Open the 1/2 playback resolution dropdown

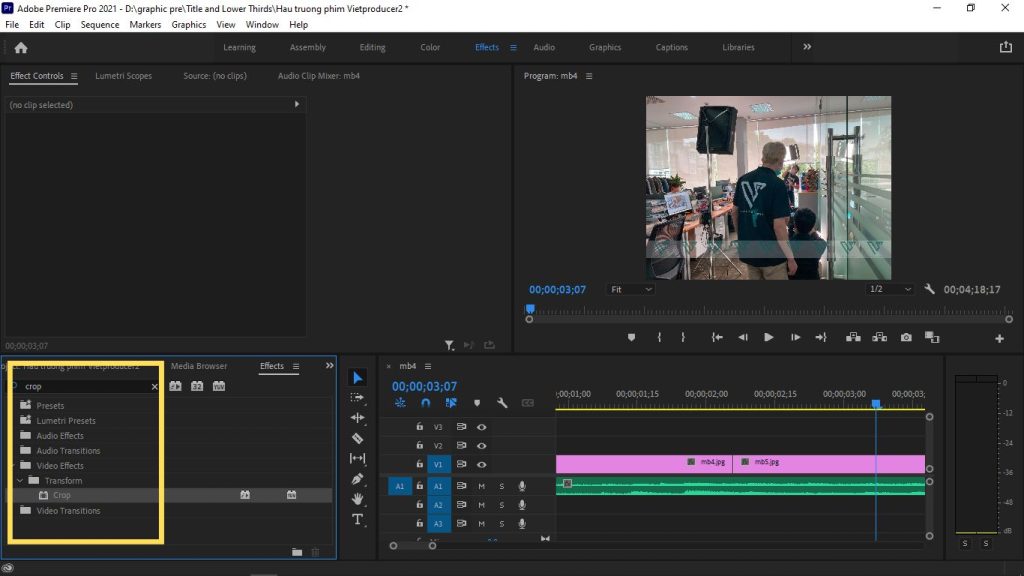coord(888,289)
